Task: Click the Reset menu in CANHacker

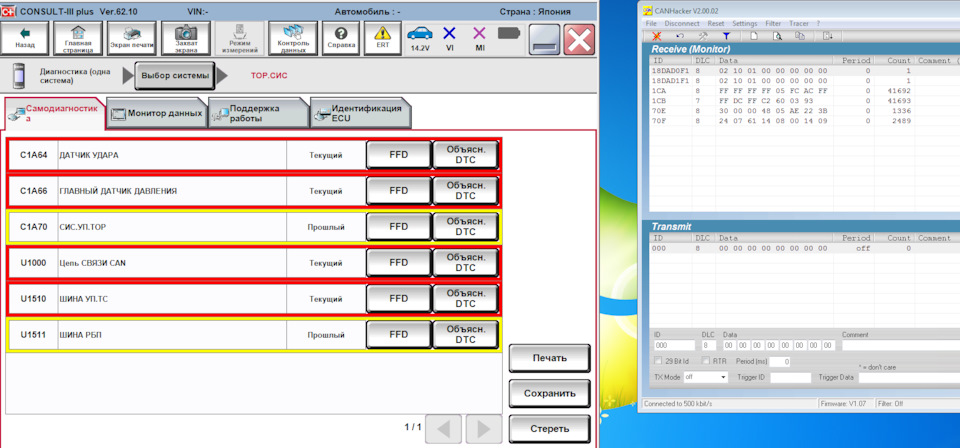Action: click(x=716, y=23)
